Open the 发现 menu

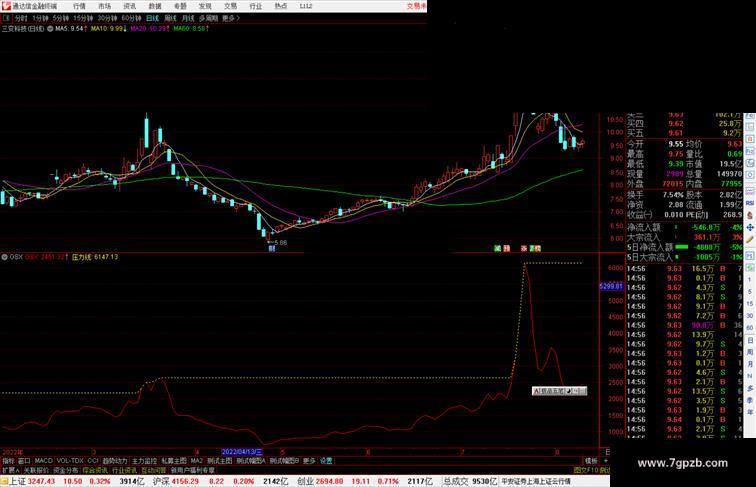[x=205, y=6]
